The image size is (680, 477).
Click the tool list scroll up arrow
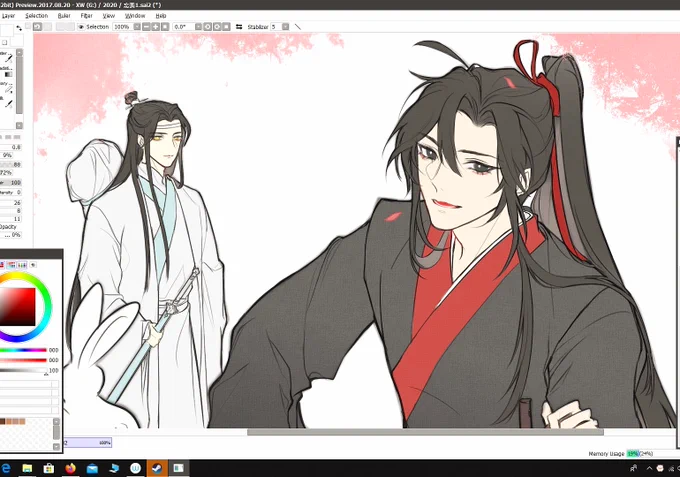(19, 52)
